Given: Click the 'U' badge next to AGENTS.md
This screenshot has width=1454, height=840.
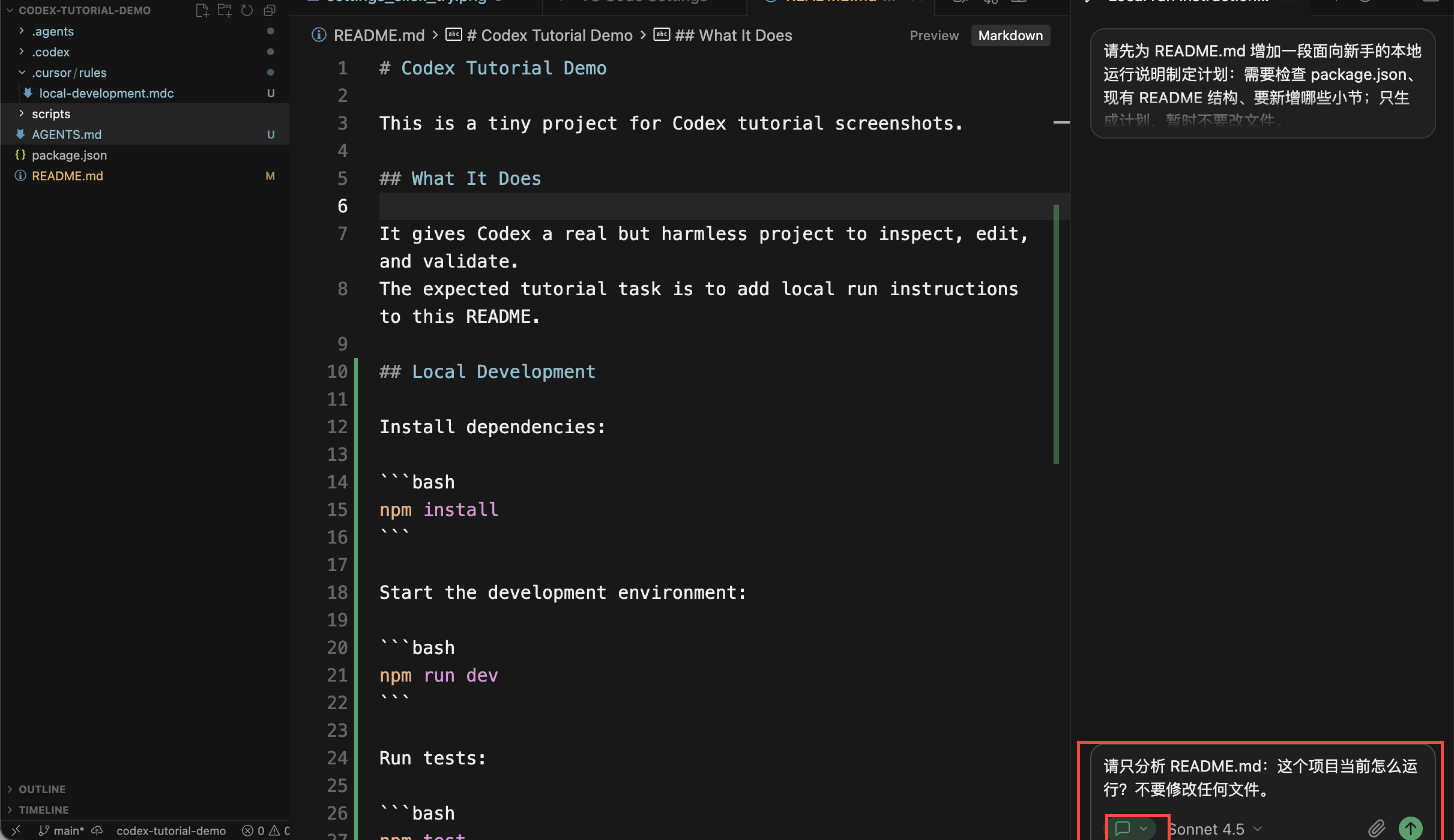Looking at the screenshot, I should 271,134.
